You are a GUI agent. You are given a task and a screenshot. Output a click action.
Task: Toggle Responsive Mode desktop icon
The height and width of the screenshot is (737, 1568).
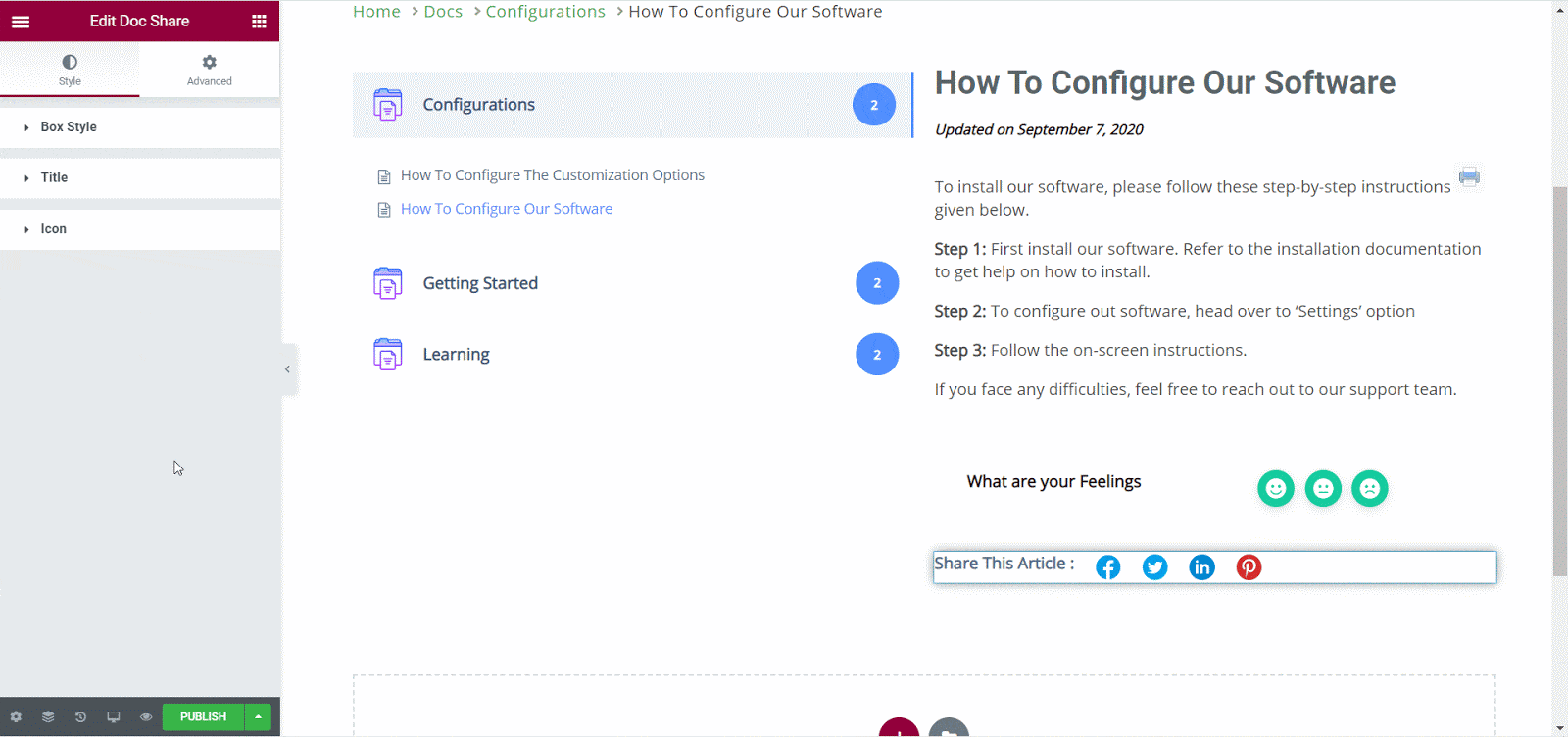click(114, 717)
